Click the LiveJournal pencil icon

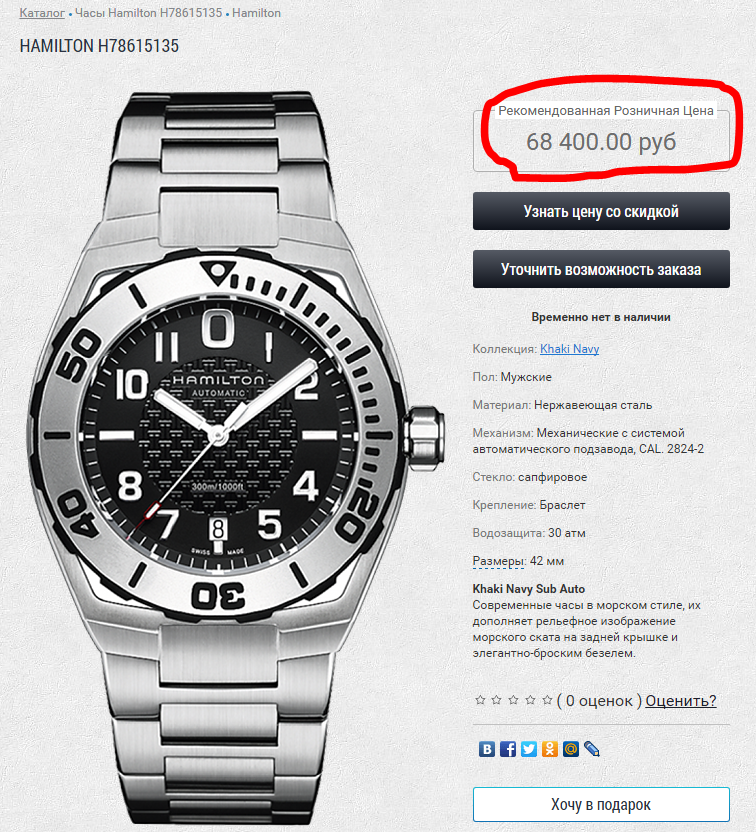592,749
